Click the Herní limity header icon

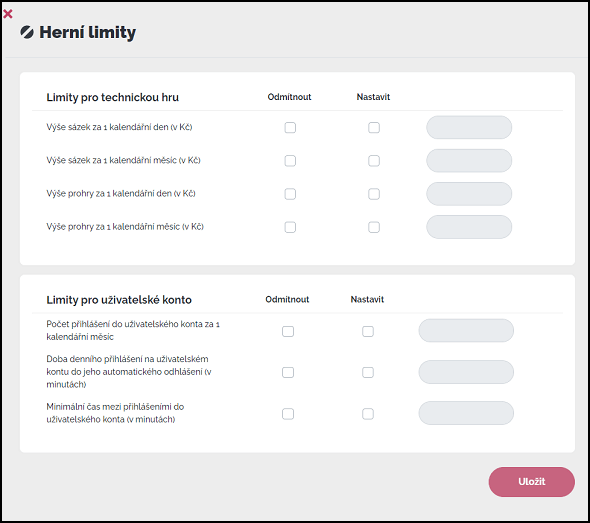[27, 32]
